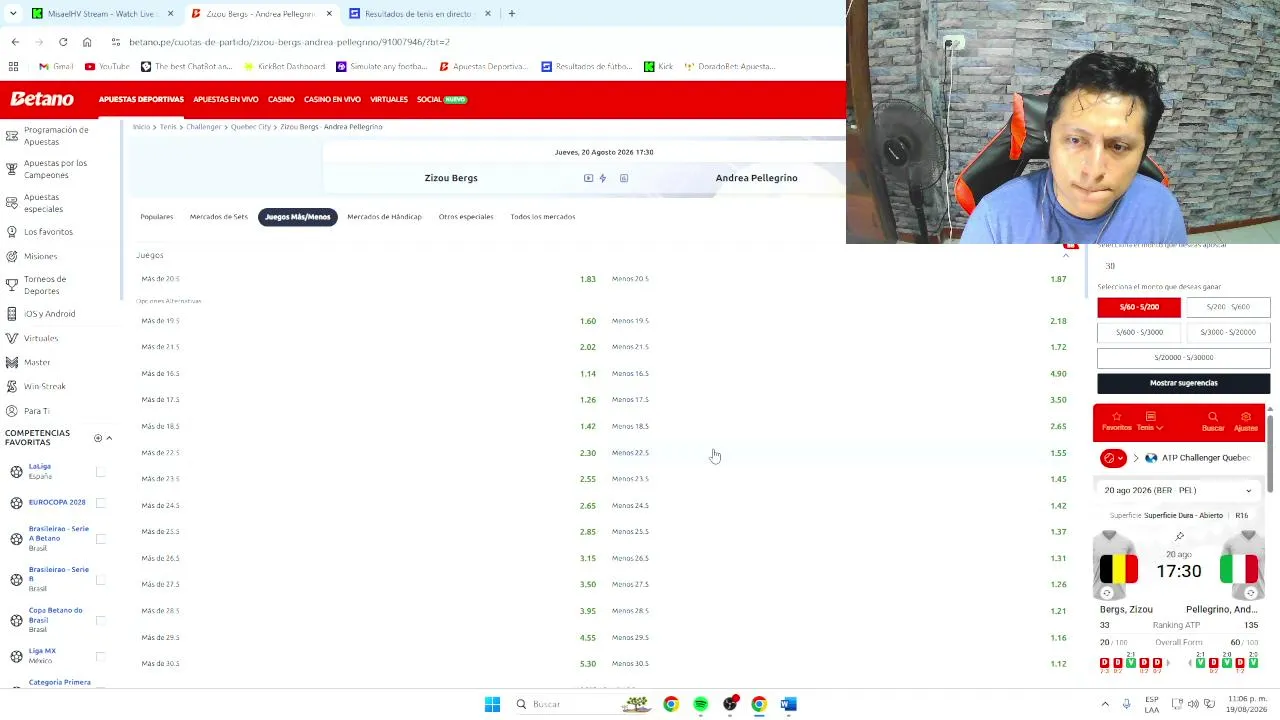Image resolution: width=1280 pixels, height=720 pixels.
Task: Open the Casino en Vivo menu
Action: (x=332, y=99)
